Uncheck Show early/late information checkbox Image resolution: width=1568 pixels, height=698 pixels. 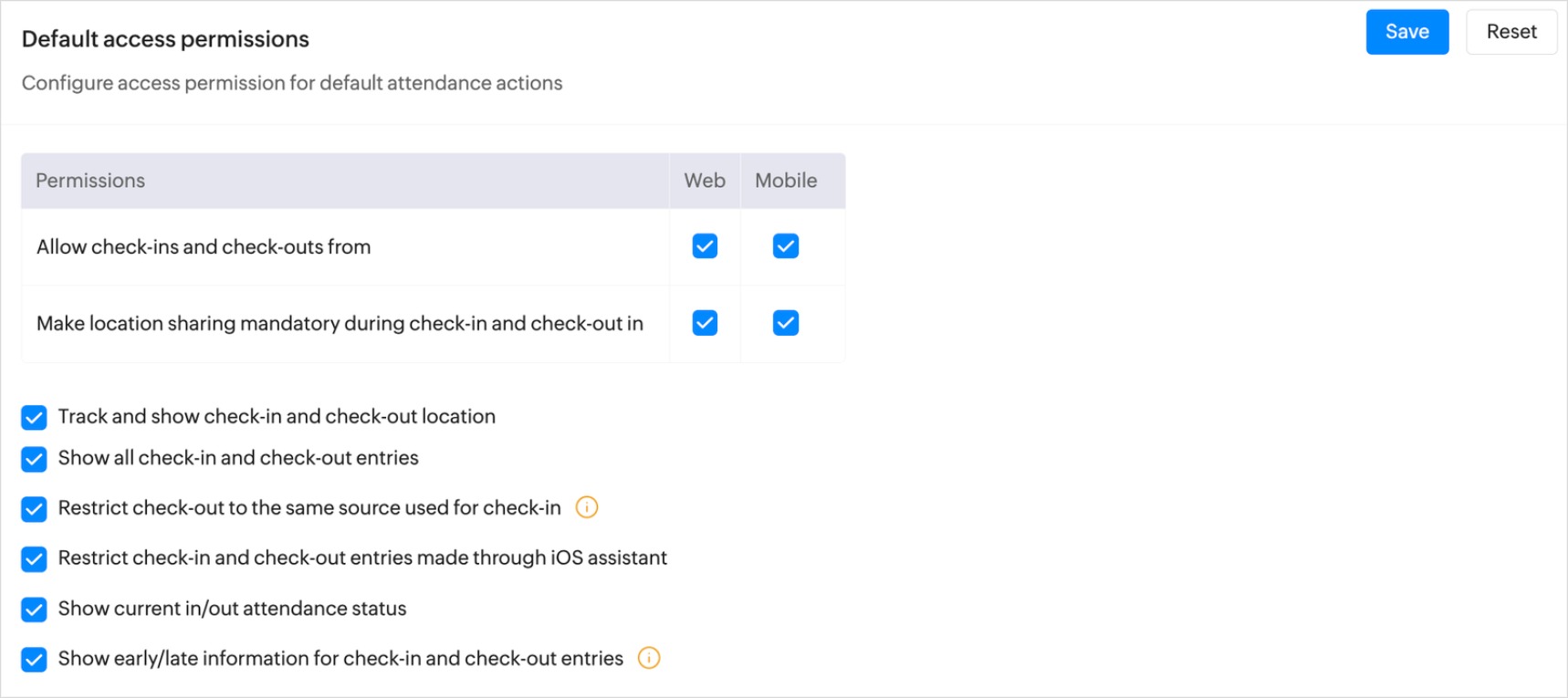tap(34, 660)
